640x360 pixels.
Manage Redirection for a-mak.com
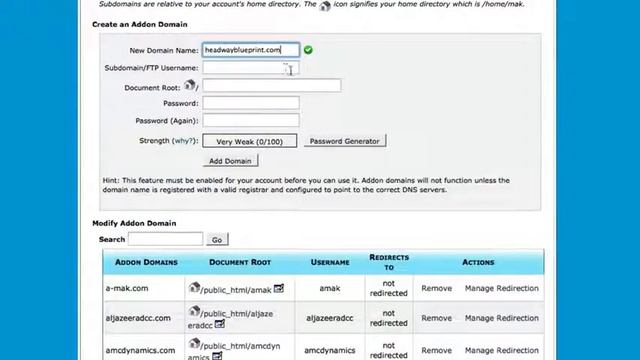click(502, 288)
